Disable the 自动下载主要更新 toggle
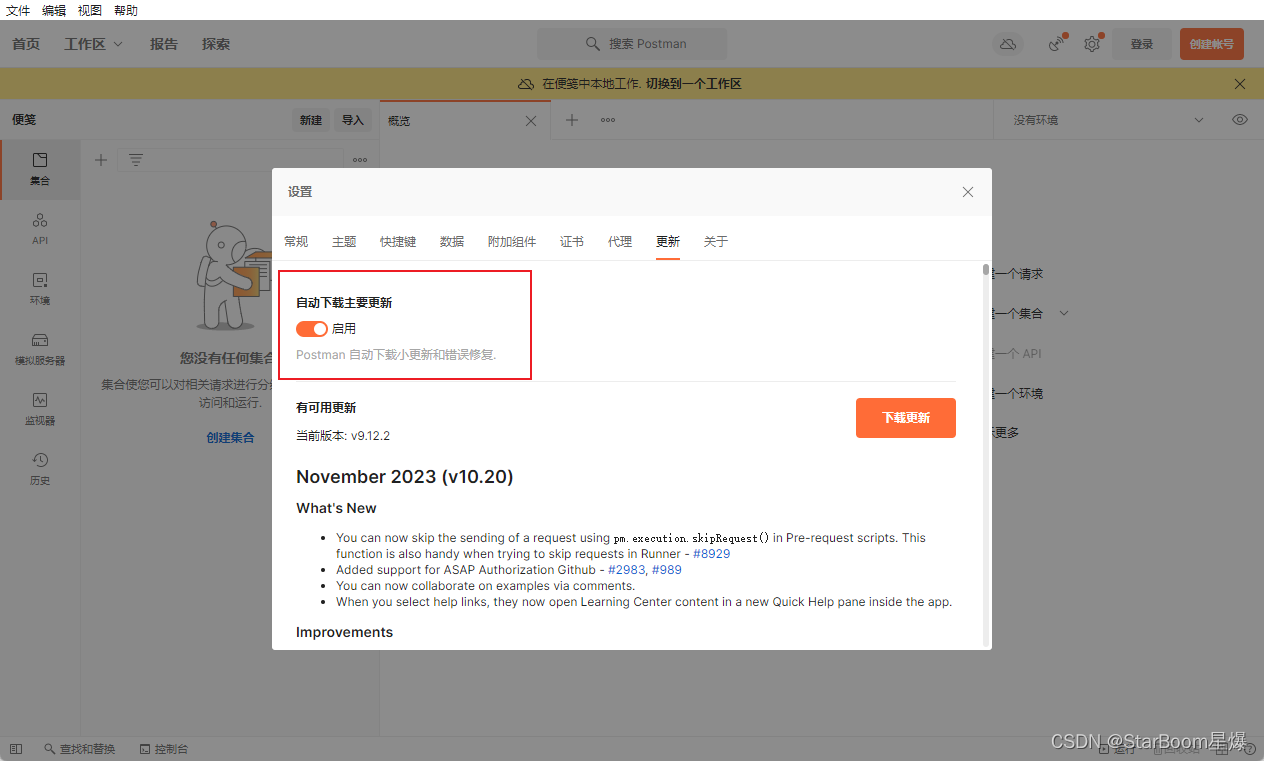 [x=312, y=329]
